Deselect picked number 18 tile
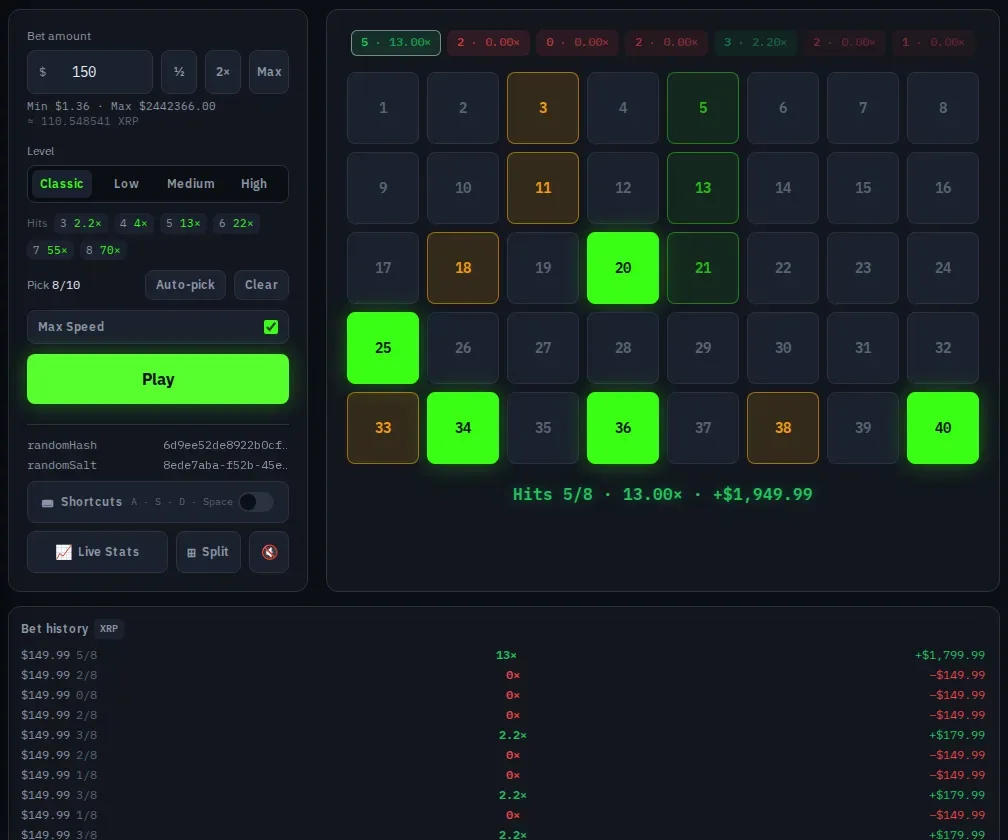Image resolution: width=1008 pixels, height=840 pixels. click(x=463, y=268)
